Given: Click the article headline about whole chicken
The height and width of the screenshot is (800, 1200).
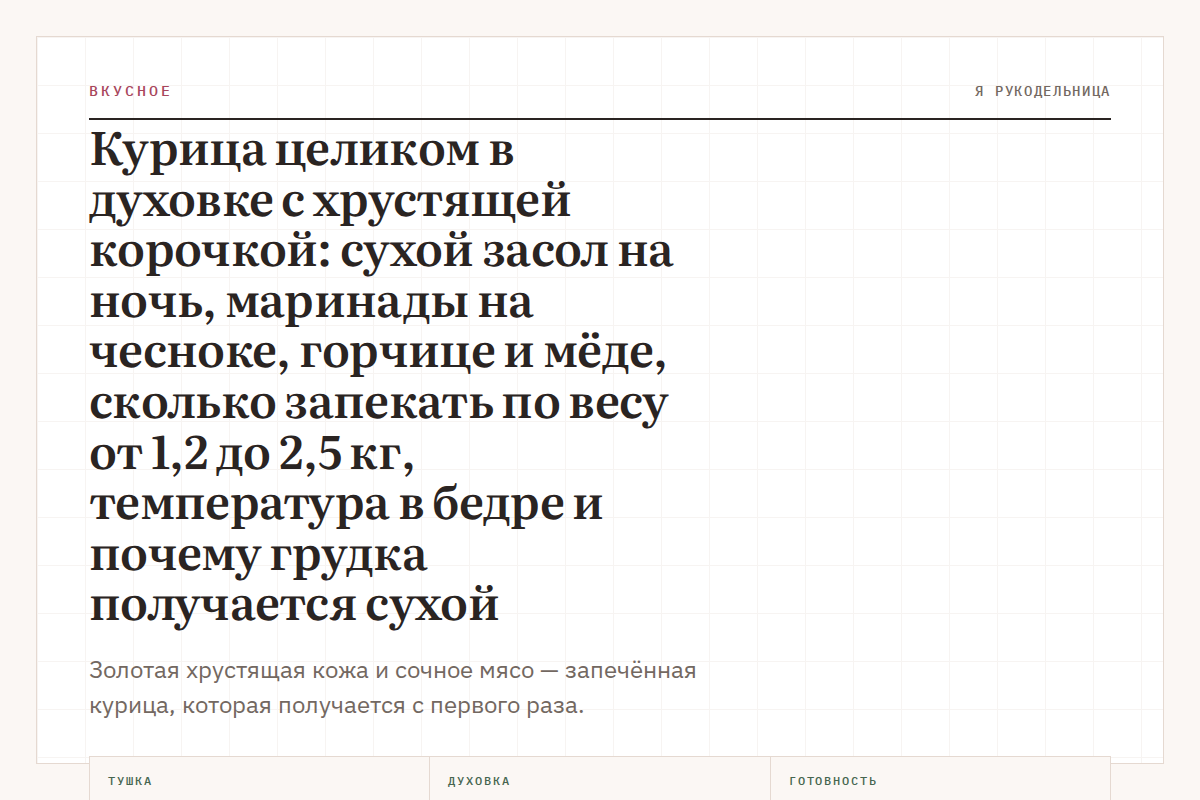Looking at the screenshot, I should [382, 379].
